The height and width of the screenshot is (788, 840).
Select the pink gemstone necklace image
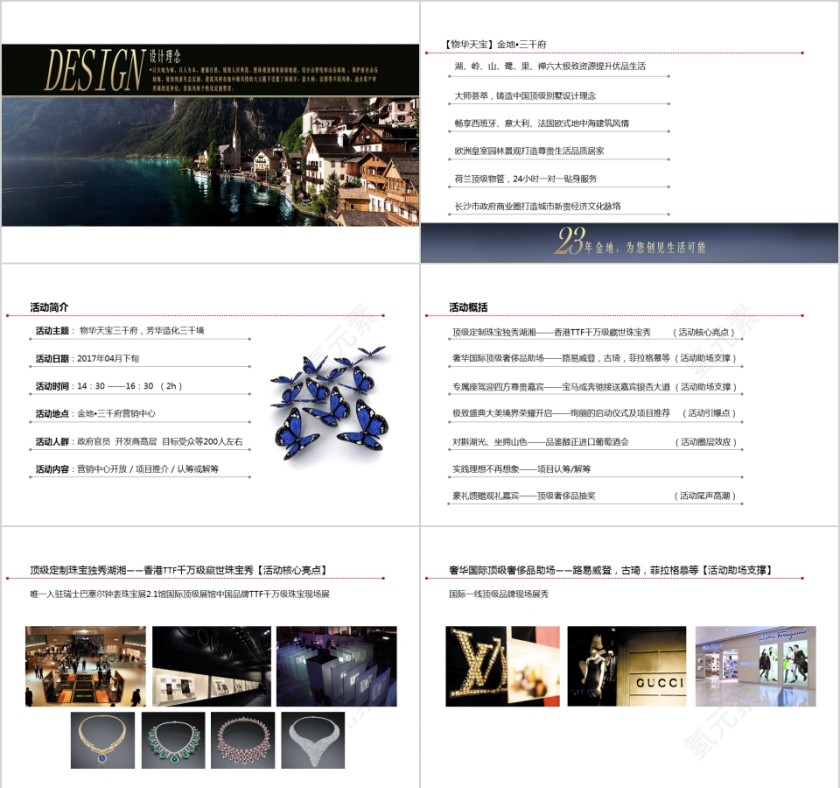[243, 740]
